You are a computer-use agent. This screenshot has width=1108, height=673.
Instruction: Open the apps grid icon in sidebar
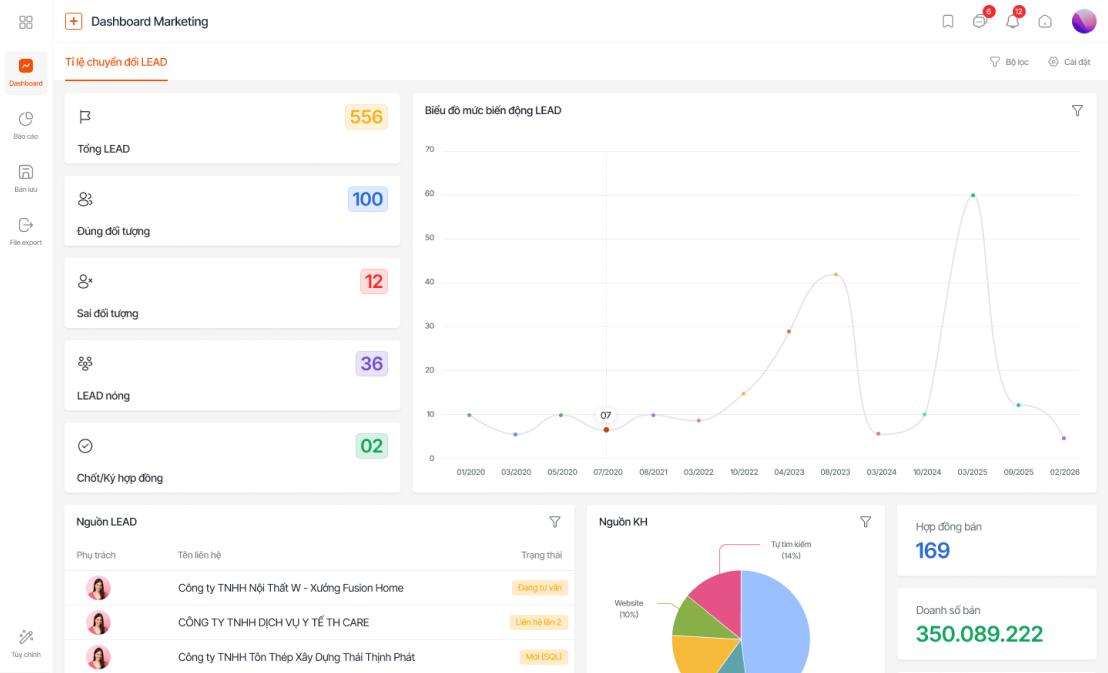click(x=26, y=23)
